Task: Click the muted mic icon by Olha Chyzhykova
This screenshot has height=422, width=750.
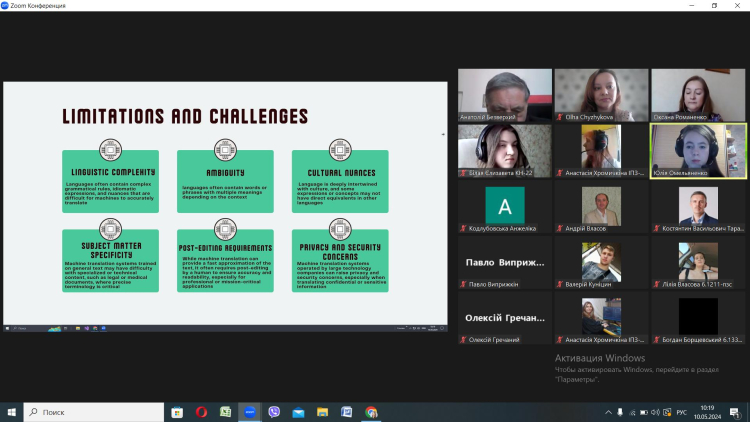Action: point(560,117)
